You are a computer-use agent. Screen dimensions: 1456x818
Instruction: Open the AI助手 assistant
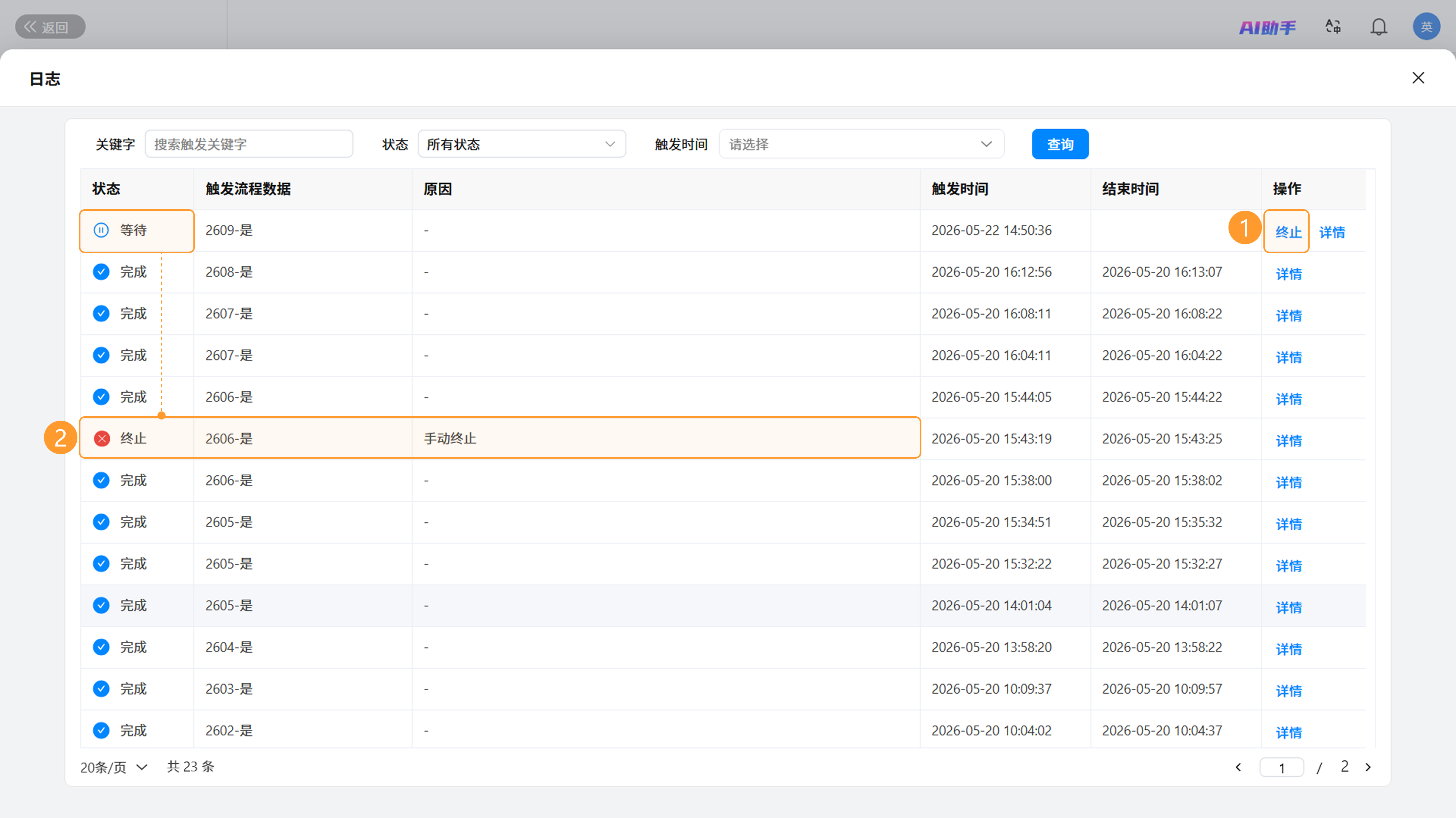(x=1267, y=27)
